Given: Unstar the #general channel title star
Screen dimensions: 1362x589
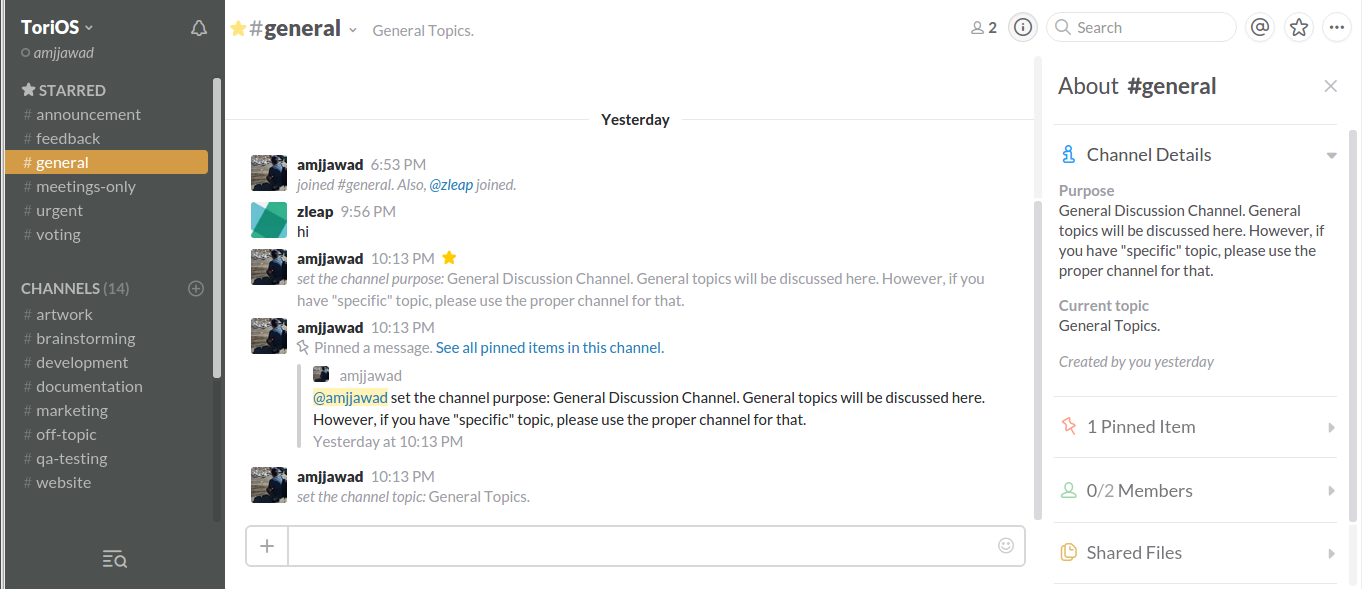Looking at the screenshot, I should (238, 29).
